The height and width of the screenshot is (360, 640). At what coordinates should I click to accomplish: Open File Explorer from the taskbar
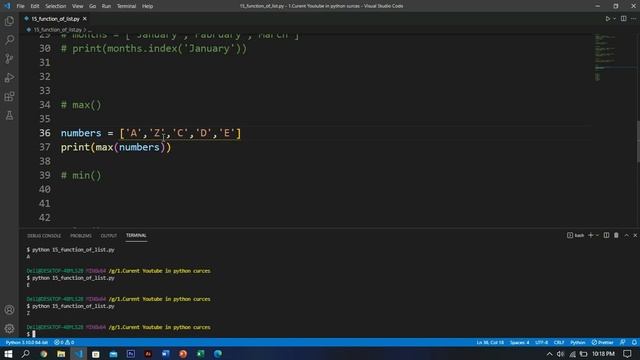61,353
